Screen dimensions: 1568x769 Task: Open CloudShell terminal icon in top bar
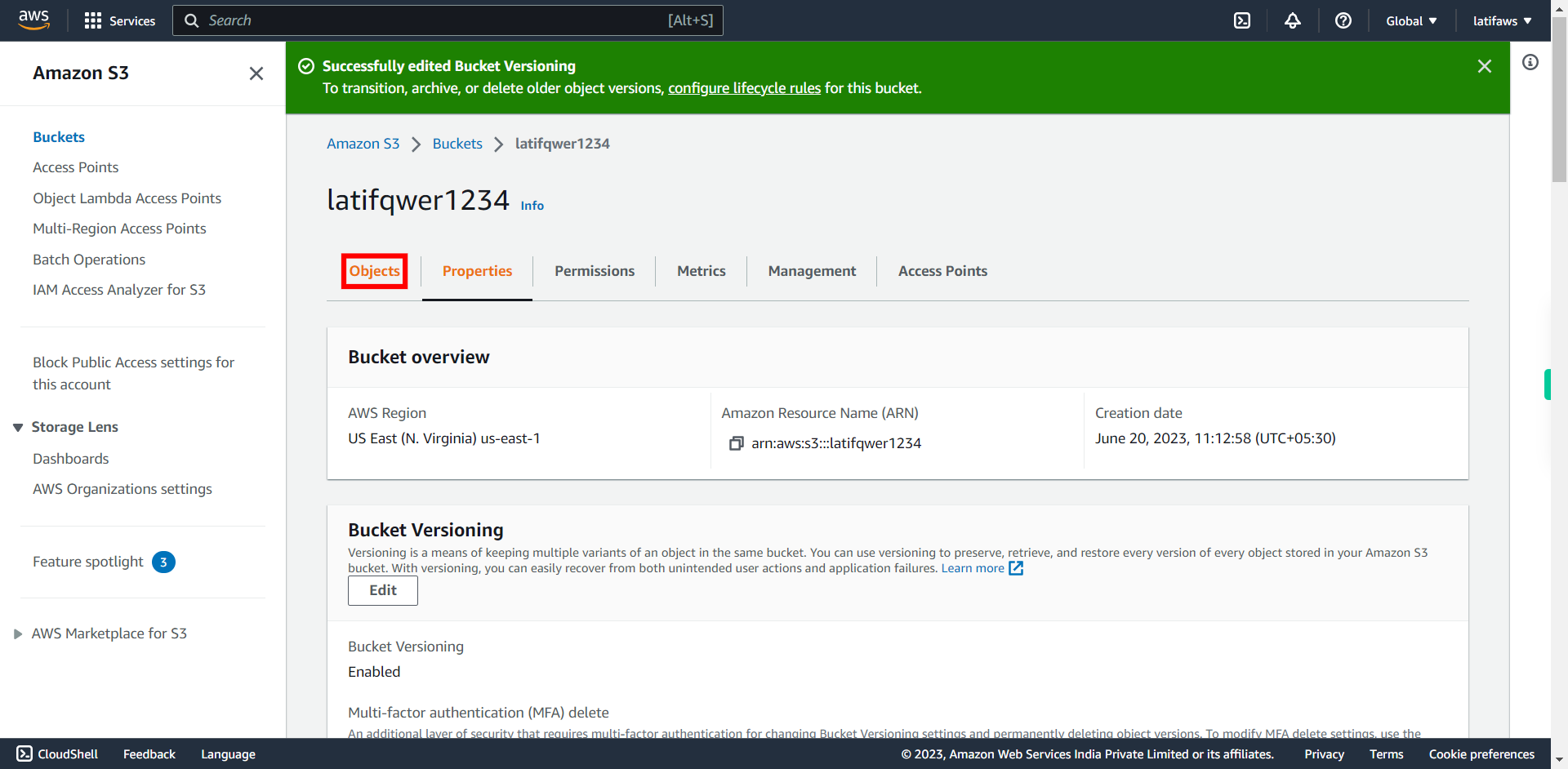coord(1242,20)
